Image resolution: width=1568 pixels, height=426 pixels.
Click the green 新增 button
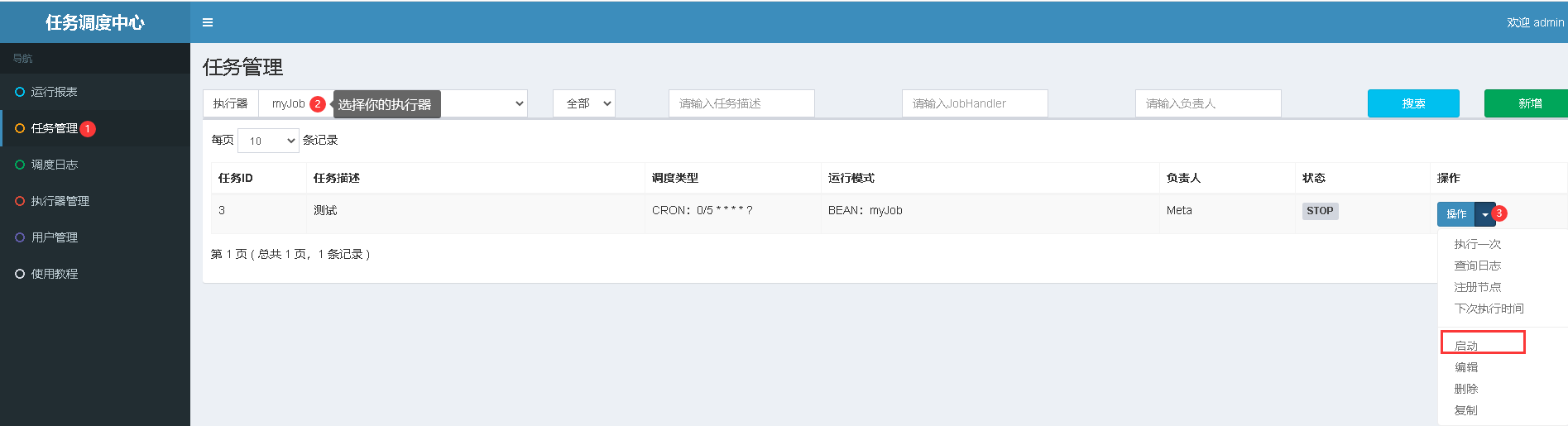[x=1527, y=103]
